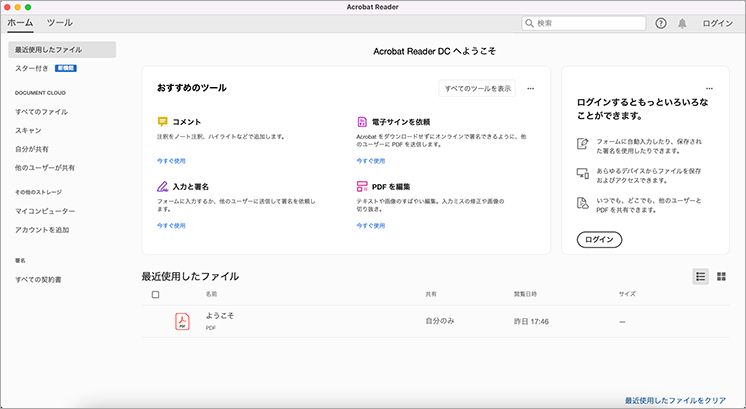Sort by the 名前 column header

[211, 294]
